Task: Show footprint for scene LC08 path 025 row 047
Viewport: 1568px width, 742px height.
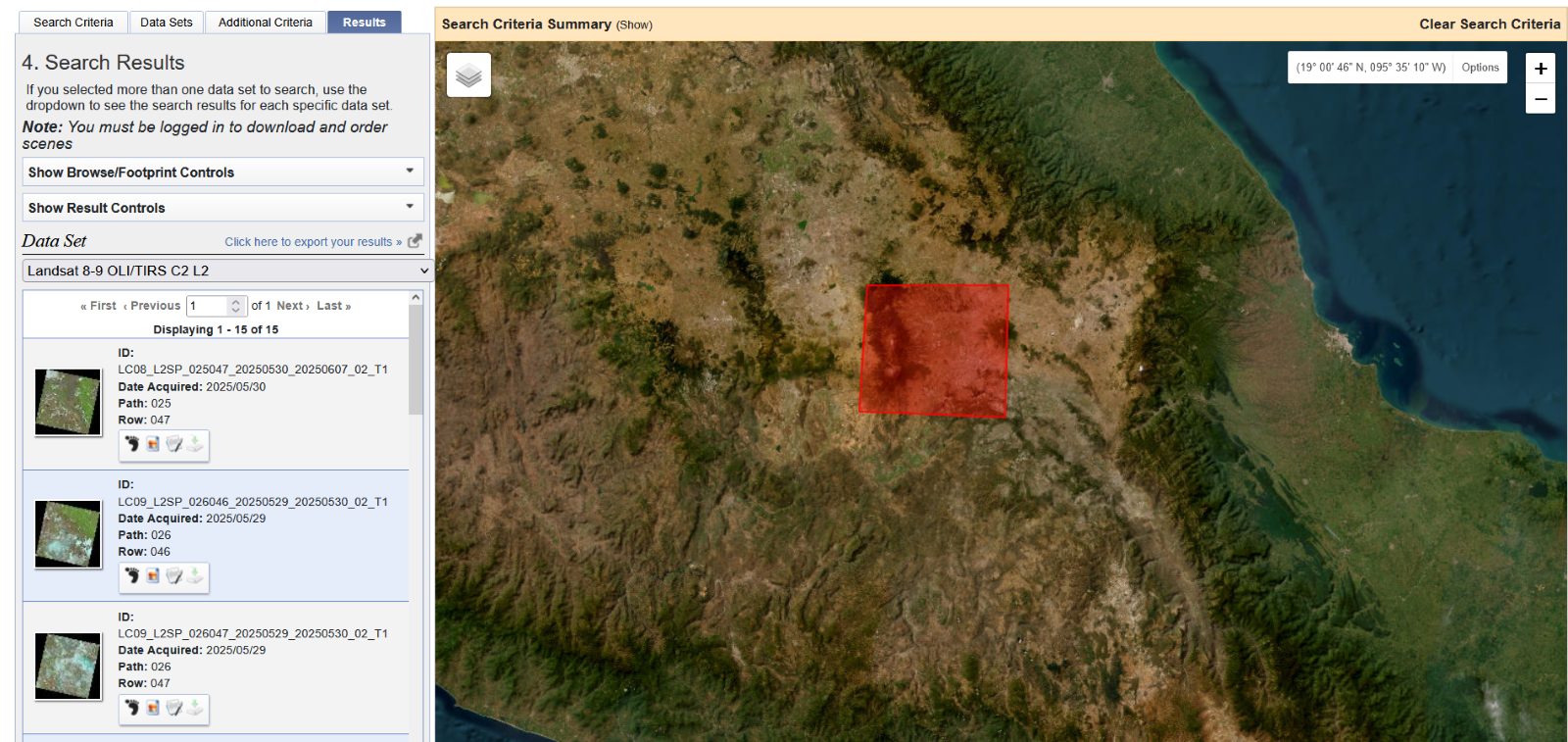Action: (x=132, y=444)
